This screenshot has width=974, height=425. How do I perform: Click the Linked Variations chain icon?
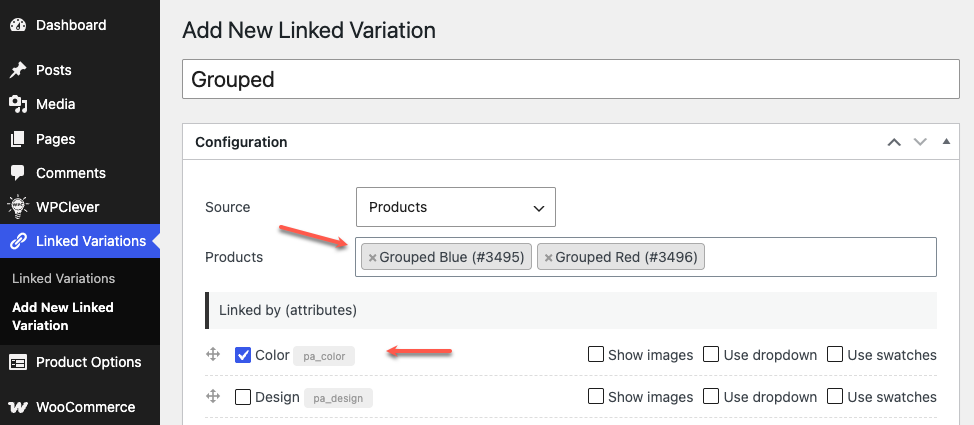19,241
